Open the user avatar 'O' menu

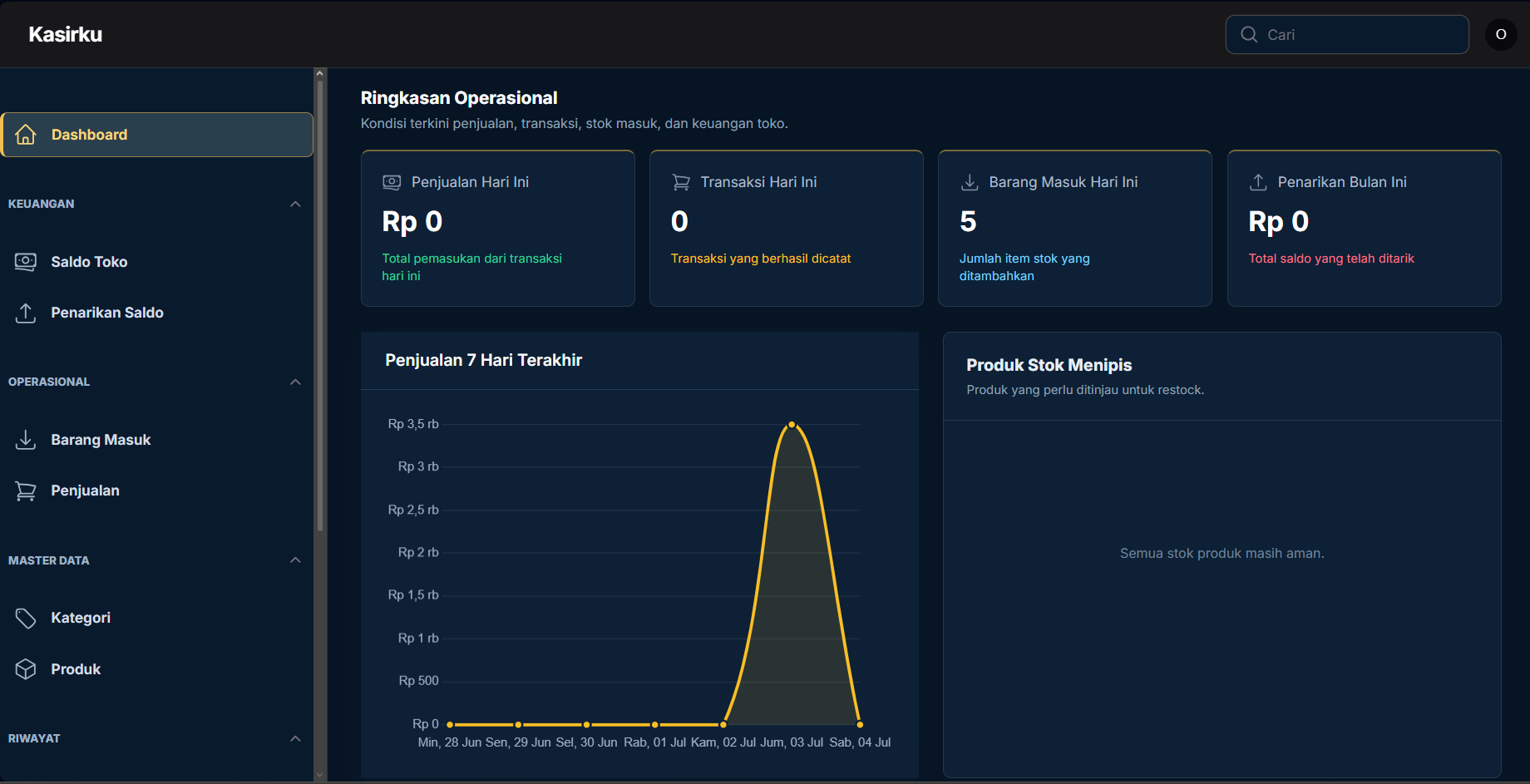coord(1501,34)
